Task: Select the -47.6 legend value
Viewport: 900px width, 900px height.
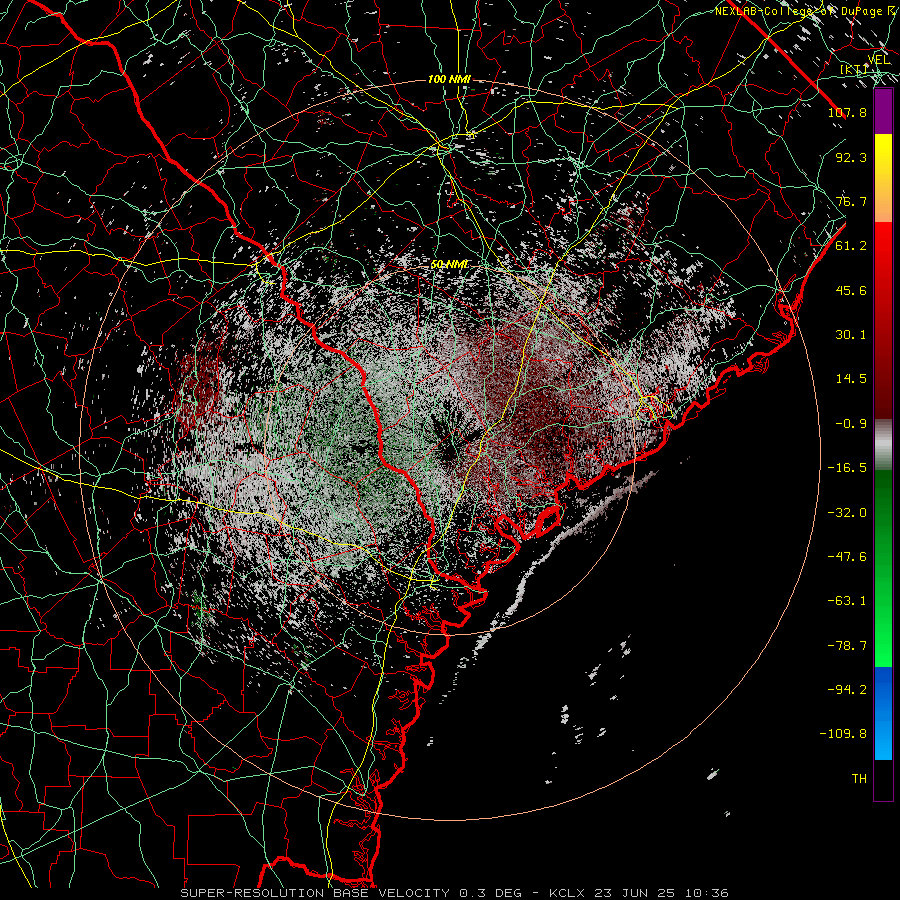Action: (x=847, y=557)
